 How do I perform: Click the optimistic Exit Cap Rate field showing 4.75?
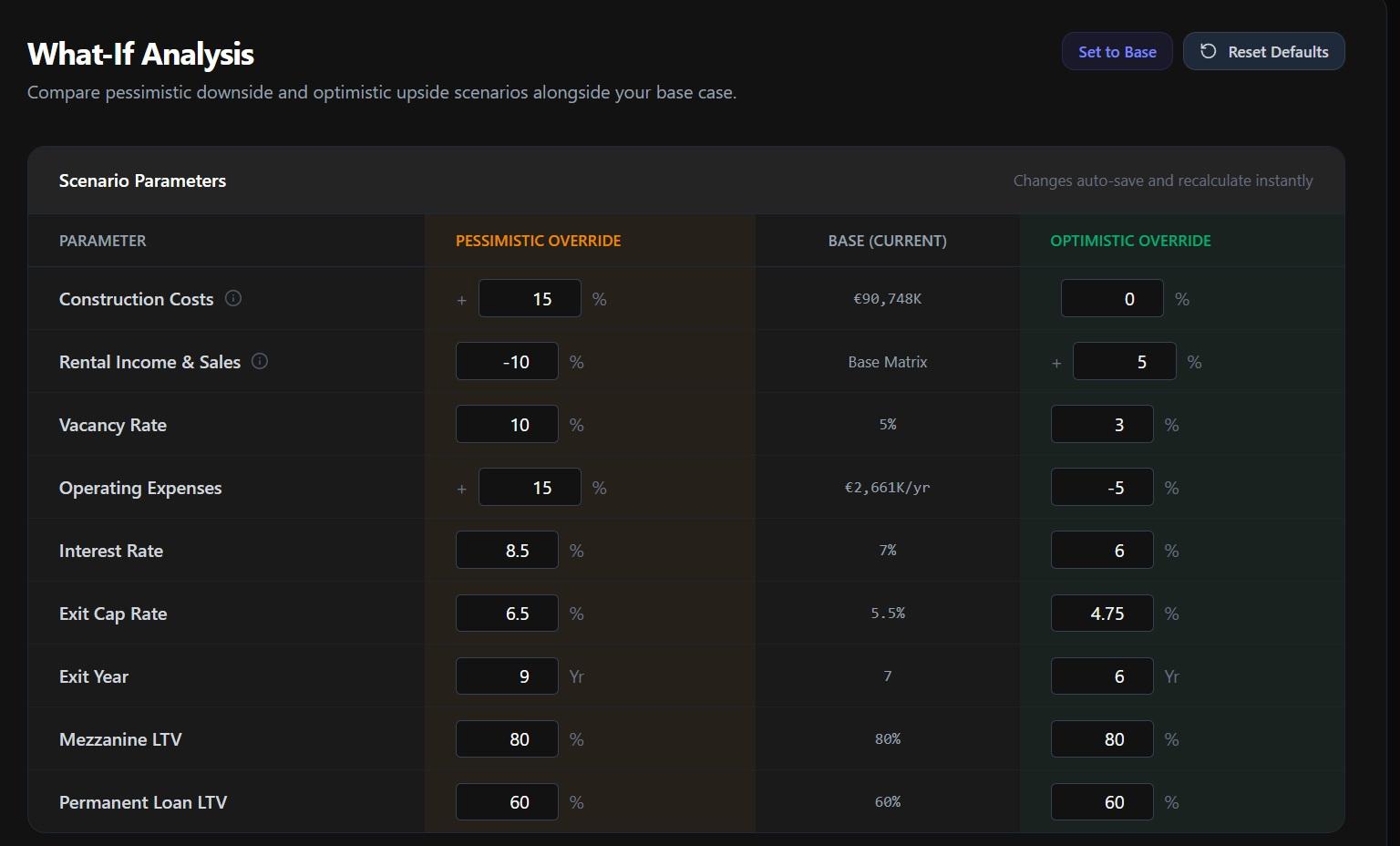coord(1102,613)
